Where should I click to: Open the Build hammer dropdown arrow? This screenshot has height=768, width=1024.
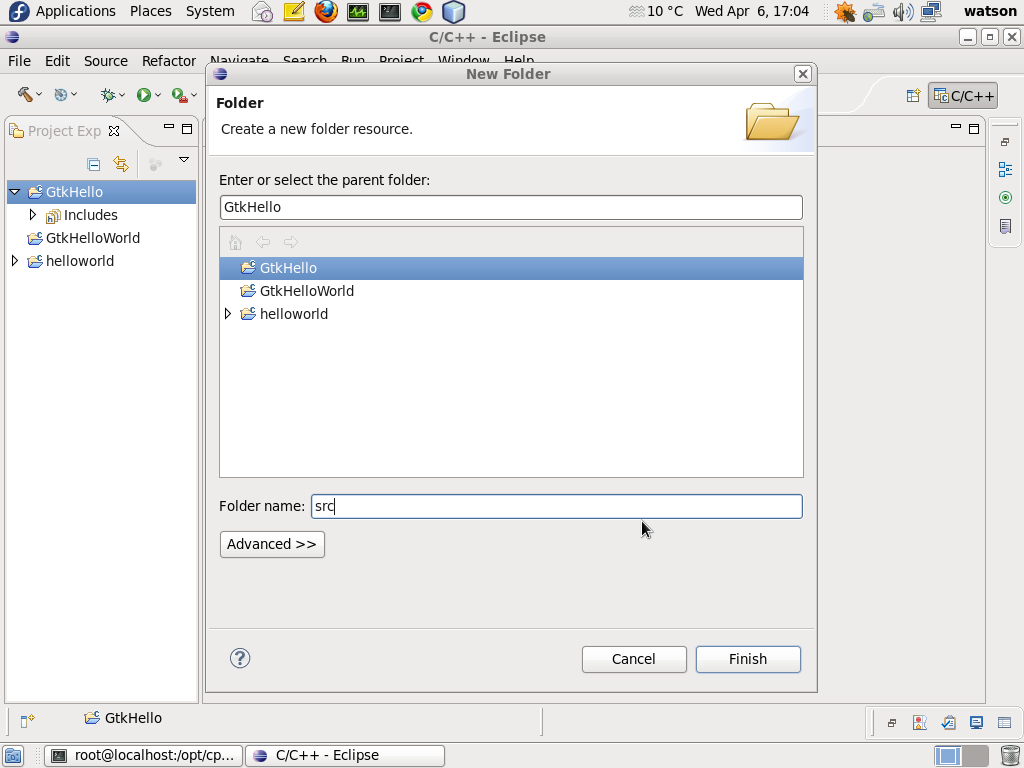39,95
